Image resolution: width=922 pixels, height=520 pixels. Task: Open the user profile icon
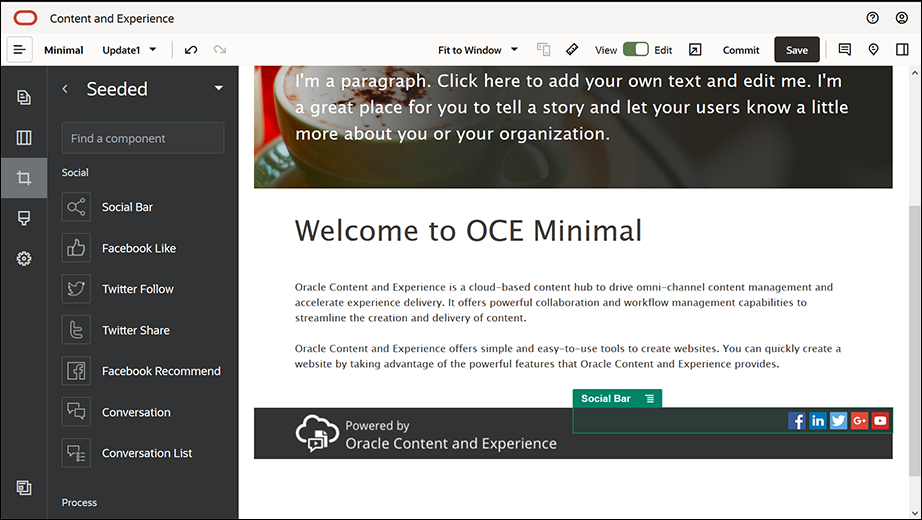tap(902, 18)
